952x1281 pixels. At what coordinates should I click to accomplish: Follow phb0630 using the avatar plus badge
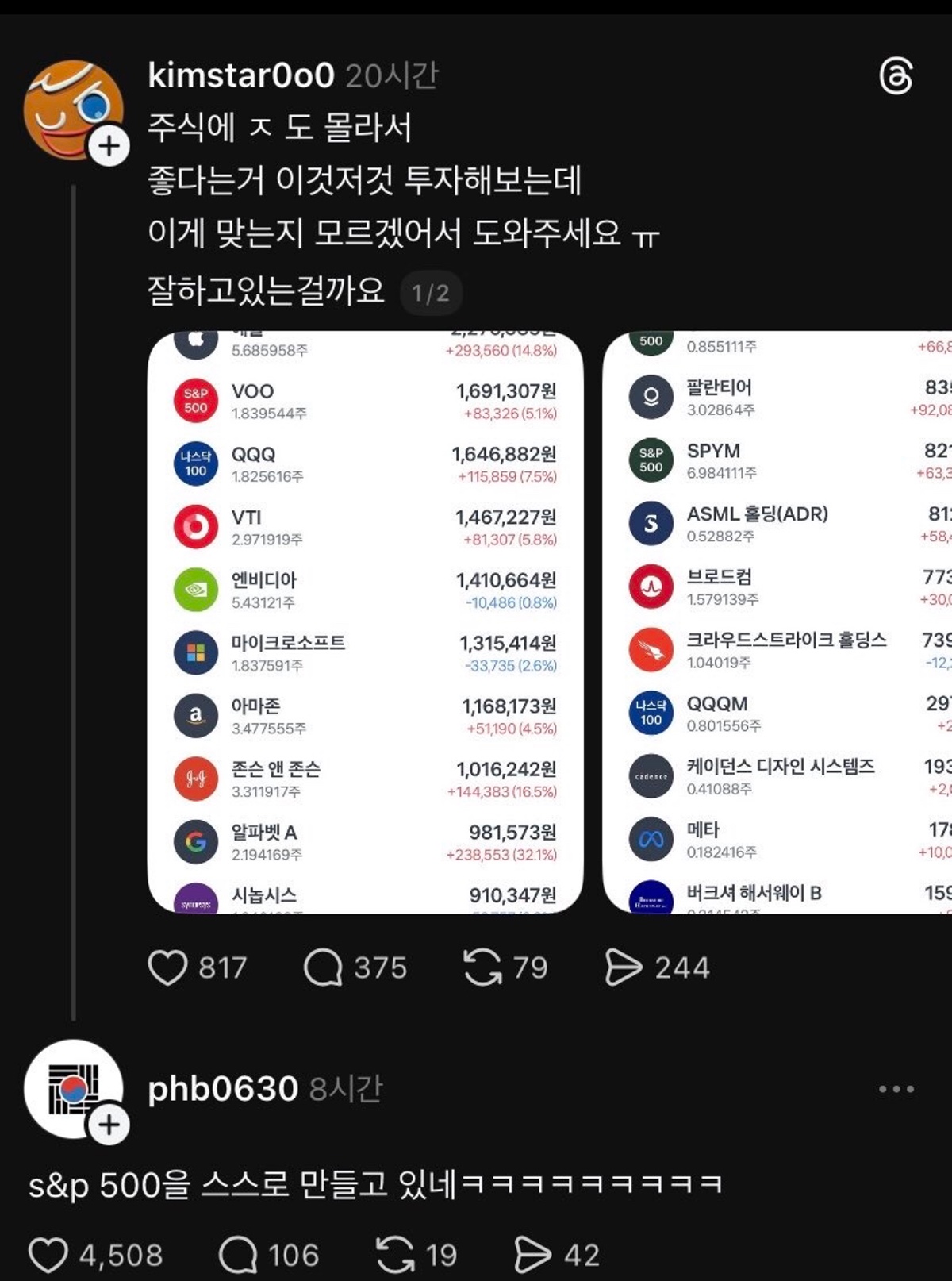[109, 1125]
